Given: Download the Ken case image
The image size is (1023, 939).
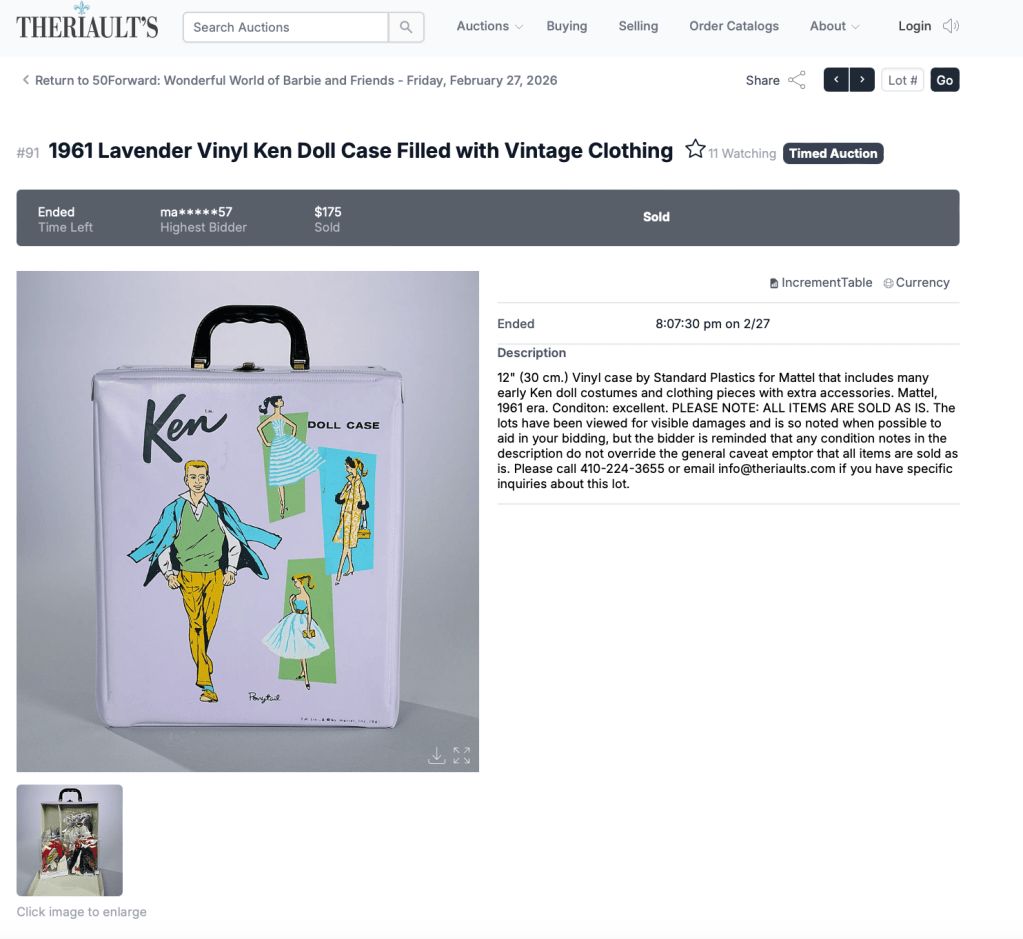Looking at the screenshot, I should pyautogui.click(x=436, y=756).
